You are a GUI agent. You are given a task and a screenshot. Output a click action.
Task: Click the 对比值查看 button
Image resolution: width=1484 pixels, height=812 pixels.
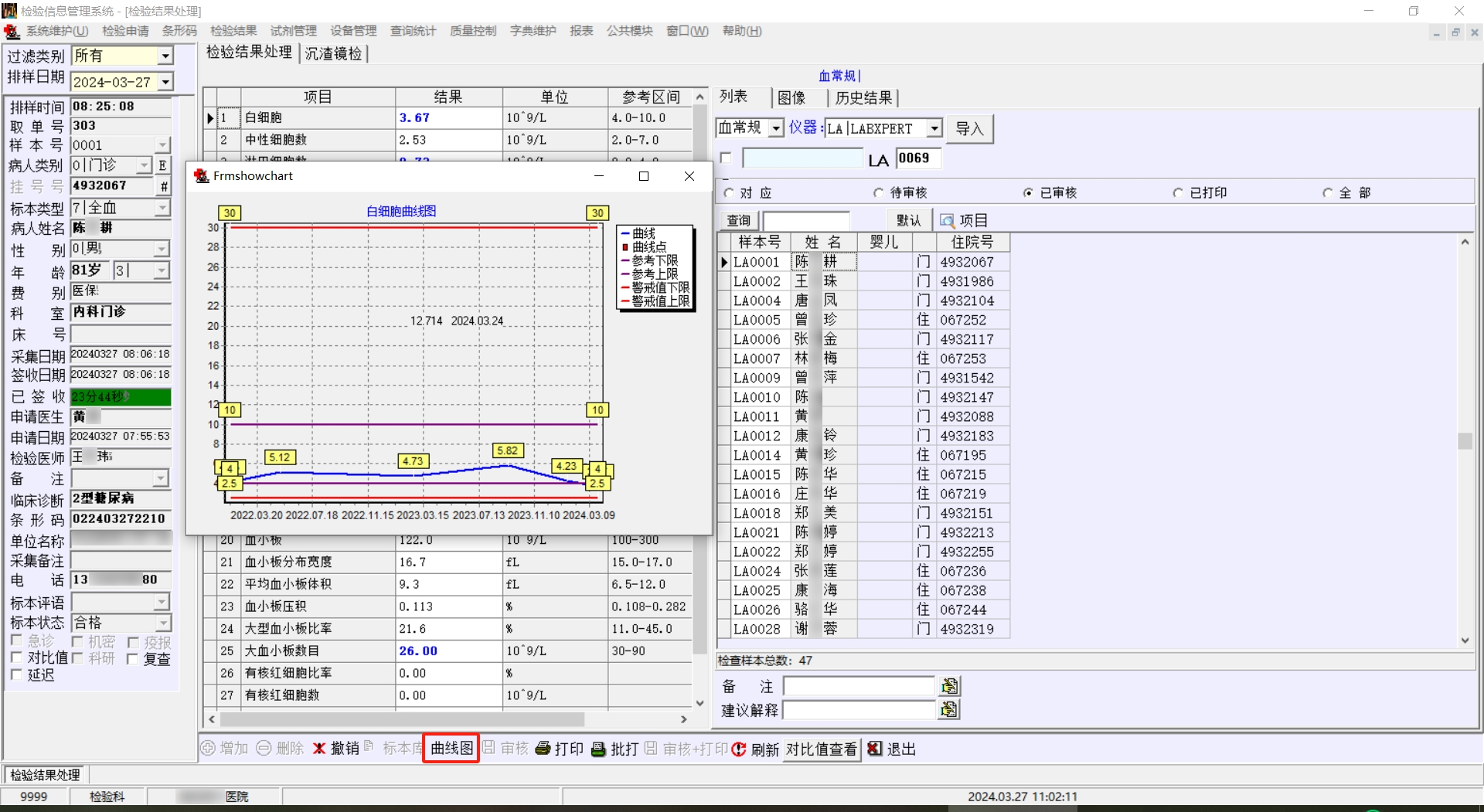[x=821, y=749]
